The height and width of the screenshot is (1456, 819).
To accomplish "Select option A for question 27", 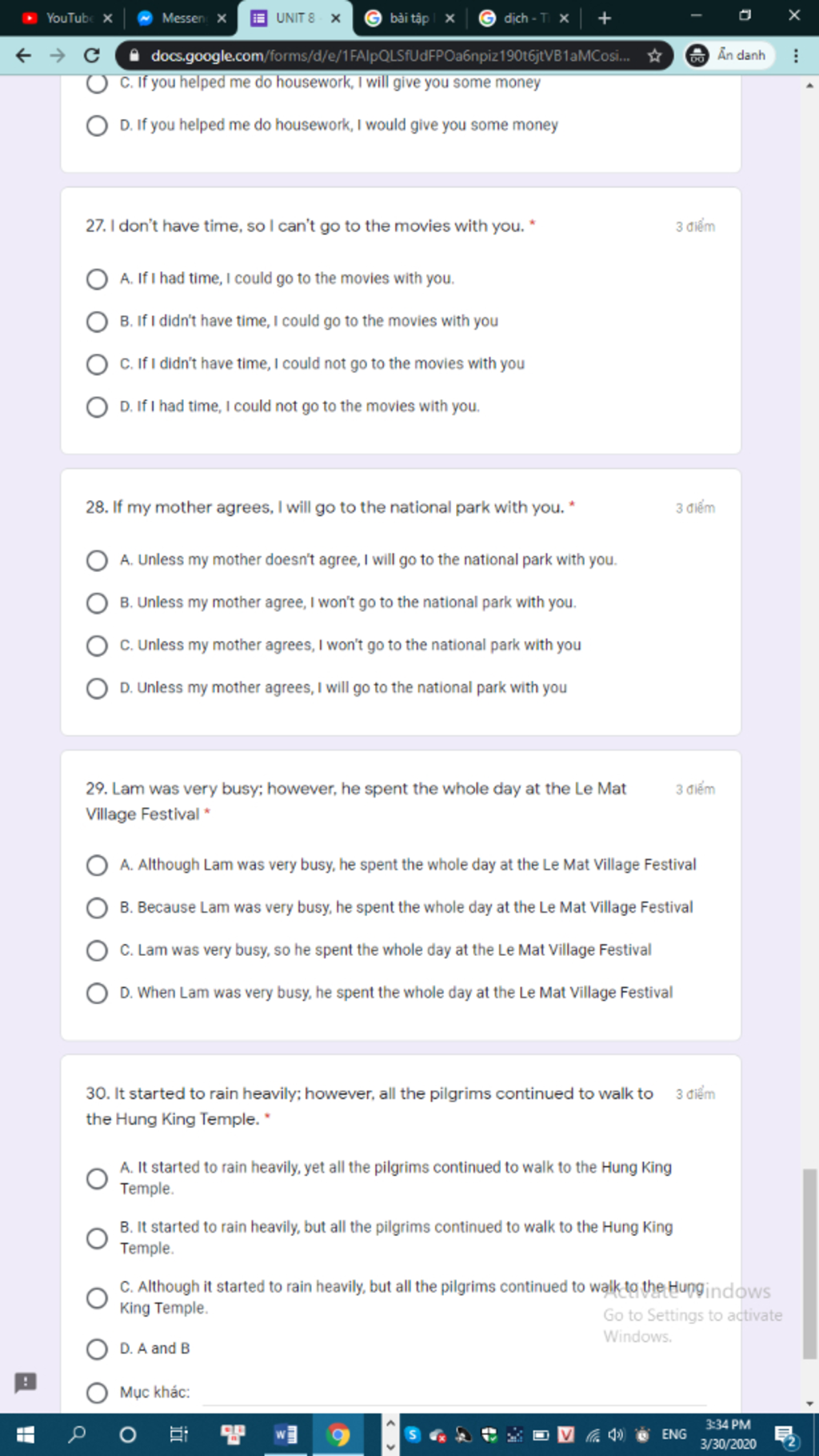I will point(97,278).
